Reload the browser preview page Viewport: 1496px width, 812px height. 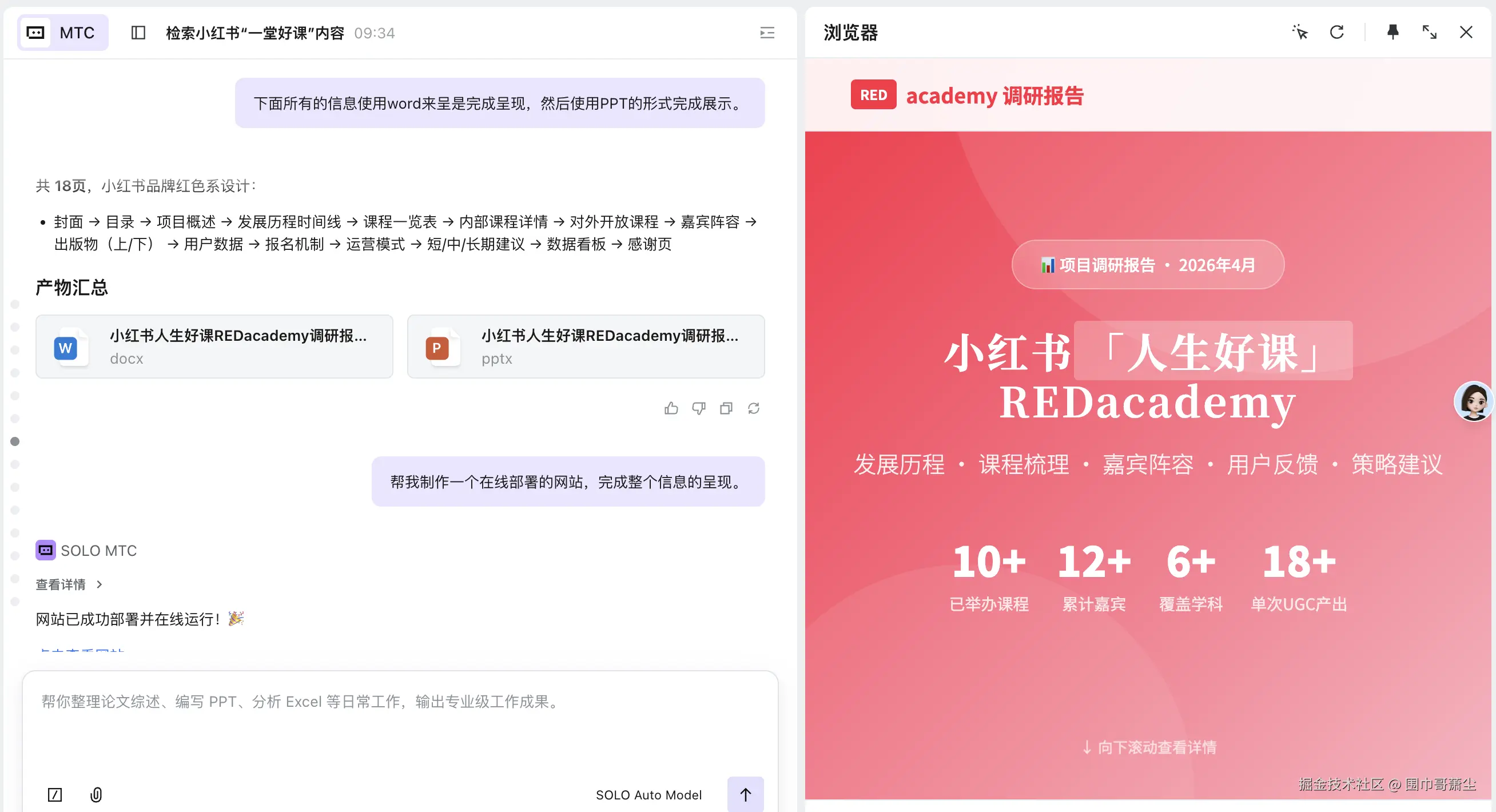[x=1337, y=33]
